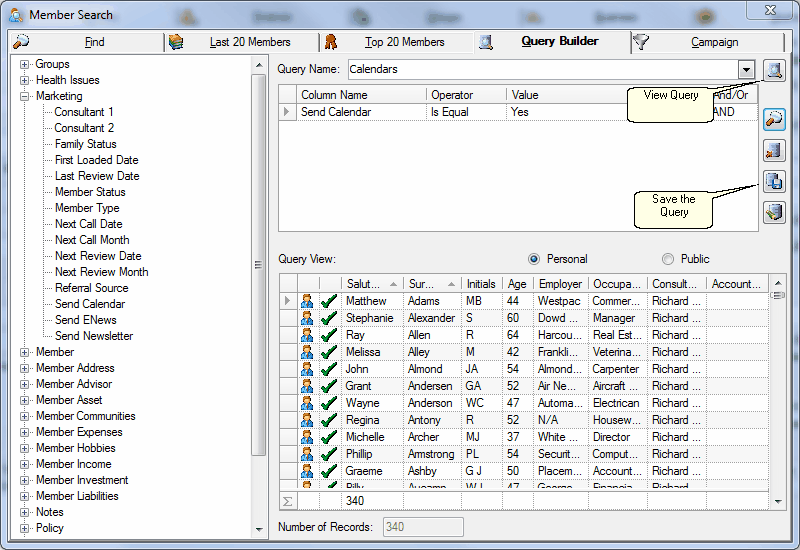This screenshot has height=550, width=800.
Task: Click the 'Yes' value cell
Action: coord(566,112)
